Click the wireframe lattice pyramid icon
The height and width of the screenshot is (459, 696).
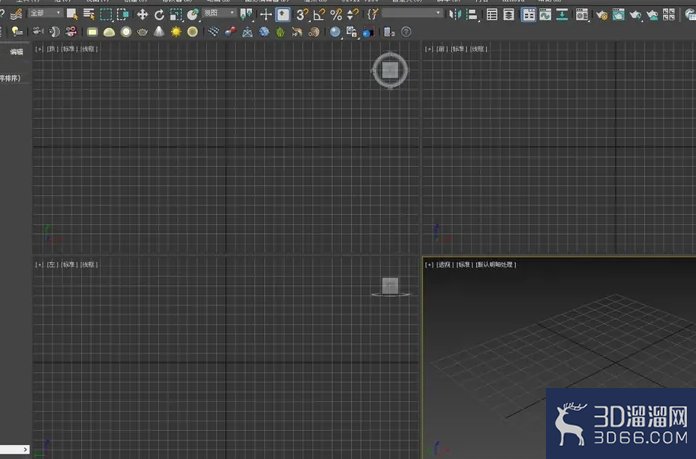point(247,32)
